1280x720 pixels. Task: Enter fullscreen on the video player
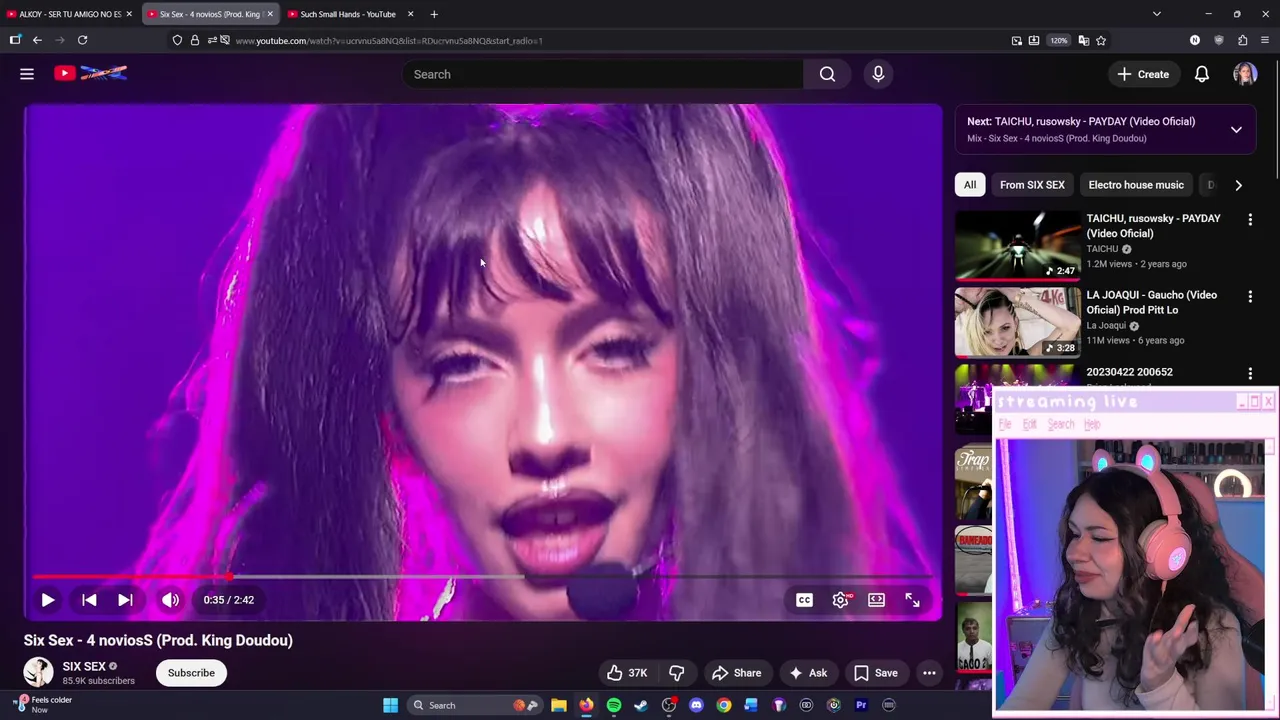(x=912, y=600)
